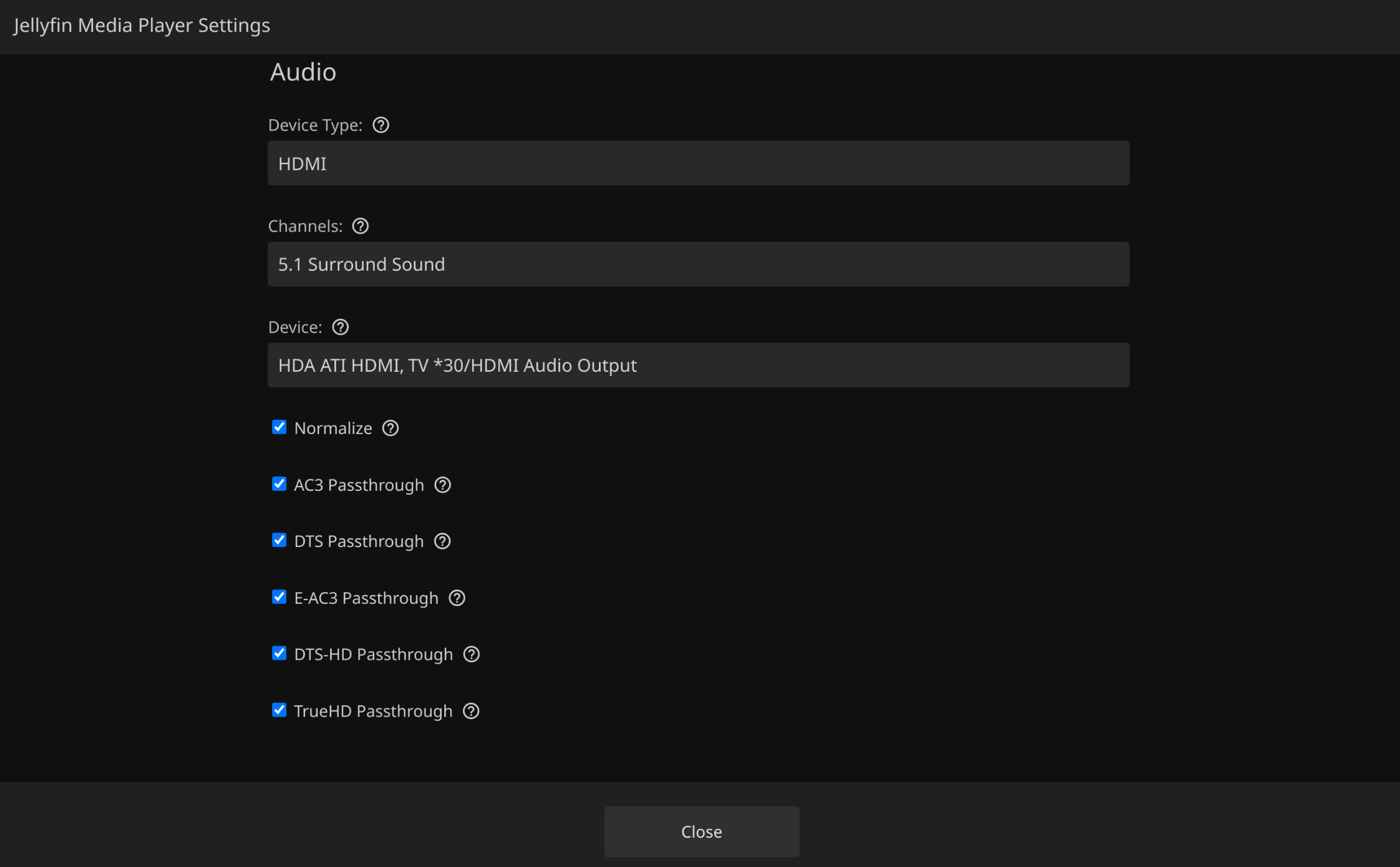This screenshot has height=867, width=1400.
Task: Open Normalize help tooltip icon
Action: click(x=391, y=429)
